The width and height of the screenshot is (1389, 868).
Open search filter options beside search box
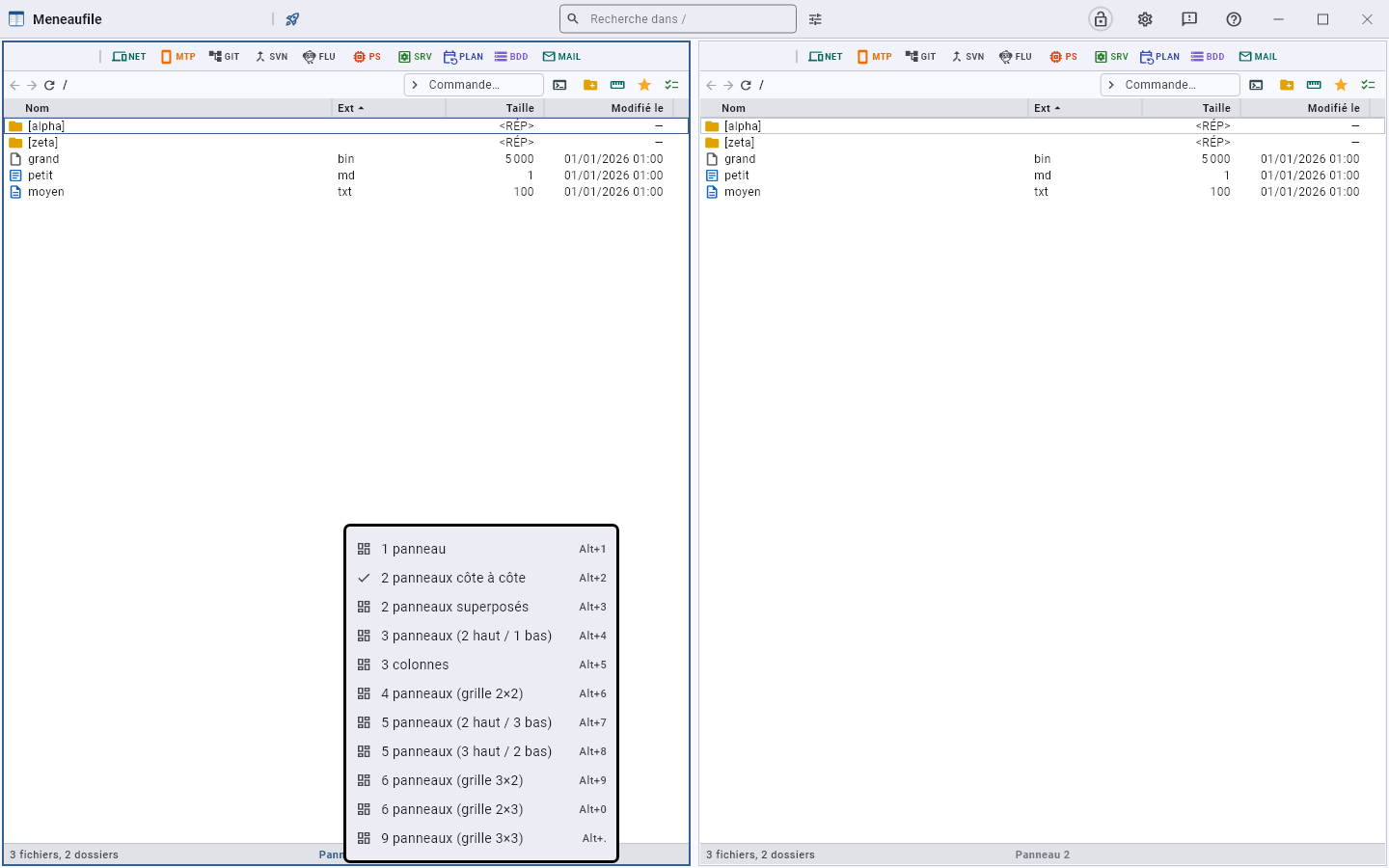tap(815, 19)
